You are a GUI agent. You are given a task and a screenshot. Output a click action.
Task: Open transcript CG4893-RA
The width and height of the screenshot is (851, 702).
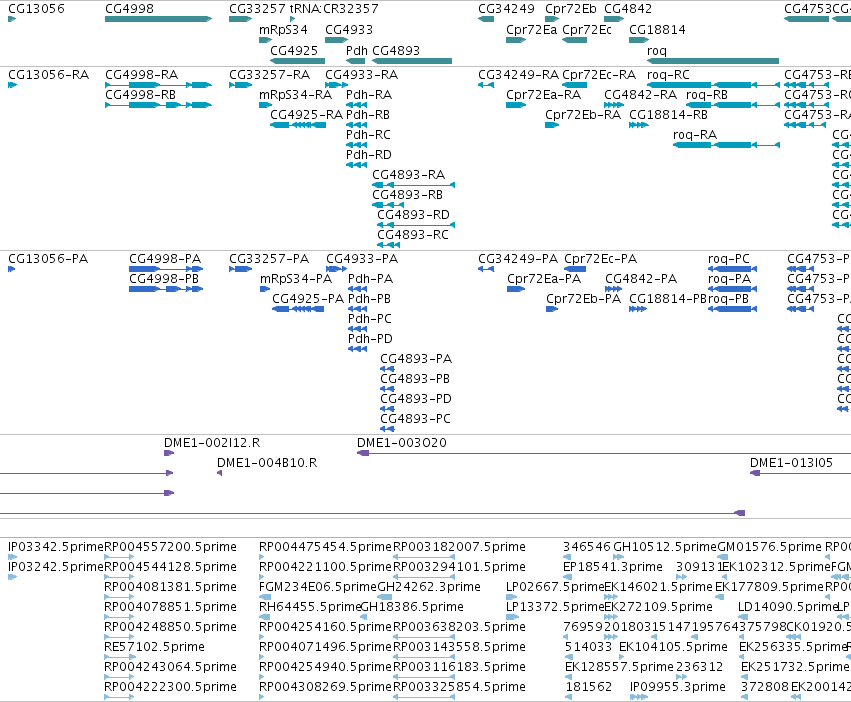coord(408,175)
